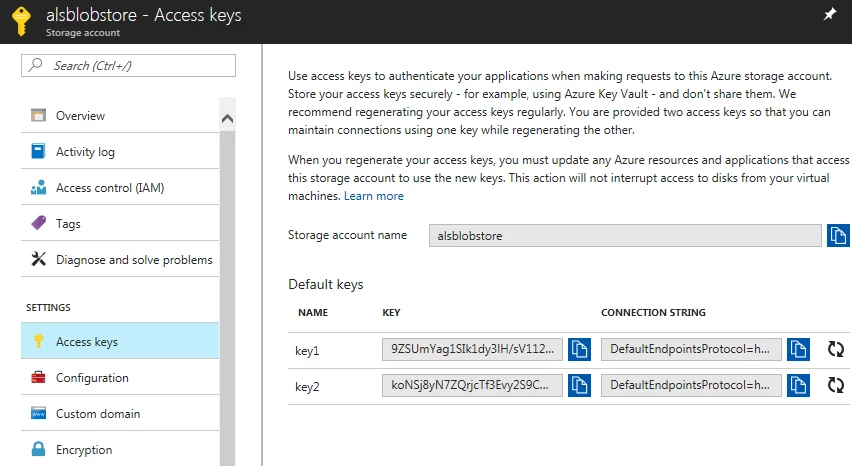This screenshot has width=852, height=466.
Task: Follow the Learn more link
Action: (x=374, y=196)
